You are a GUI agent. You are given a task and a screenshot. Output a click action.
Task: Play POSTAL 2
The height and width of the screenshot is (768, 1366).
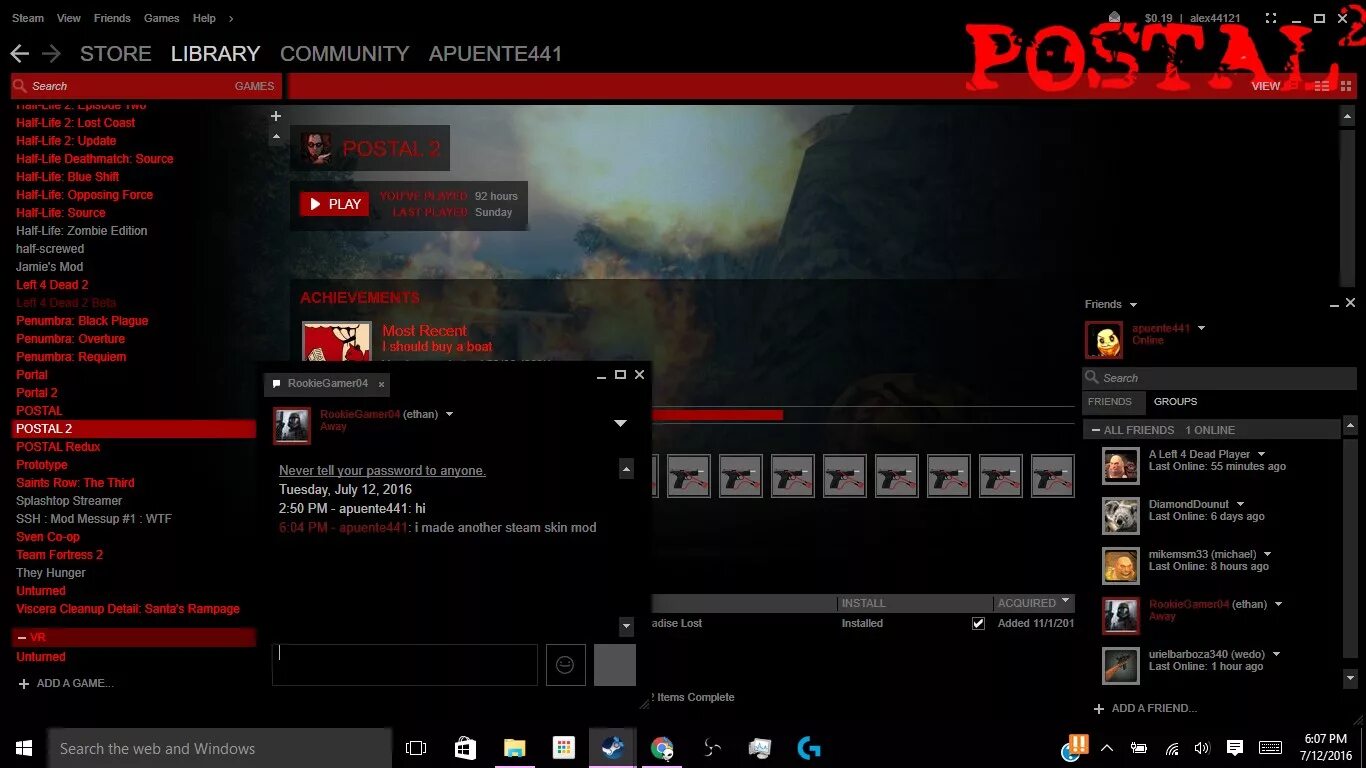click(x=335, y=204)
